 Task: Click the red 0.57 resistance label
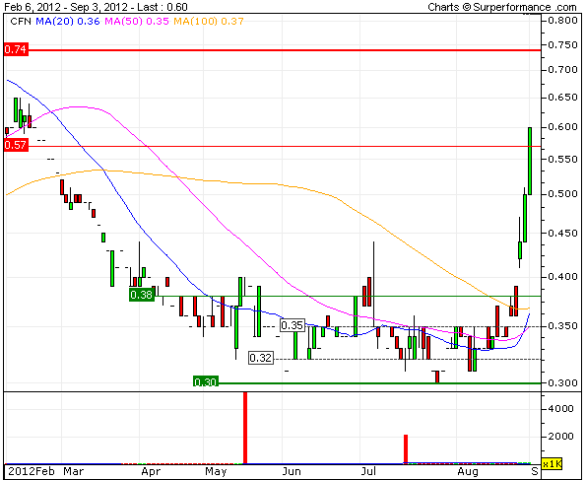pyautogui.click(x=16, y=145)
